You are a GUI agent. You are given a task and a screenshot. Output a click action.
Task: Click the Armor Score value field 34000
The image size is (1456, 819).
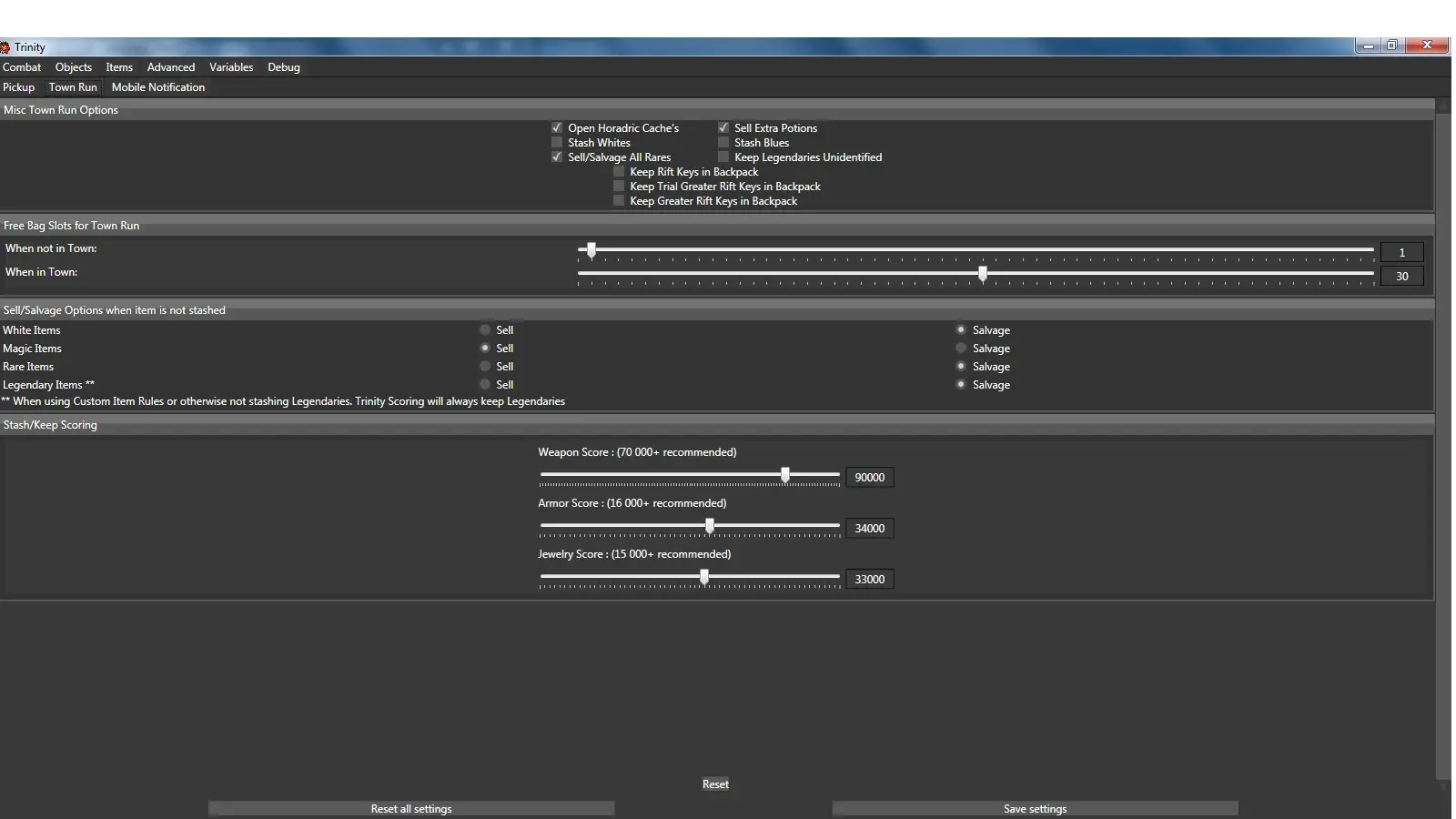(x=870, y=529)
